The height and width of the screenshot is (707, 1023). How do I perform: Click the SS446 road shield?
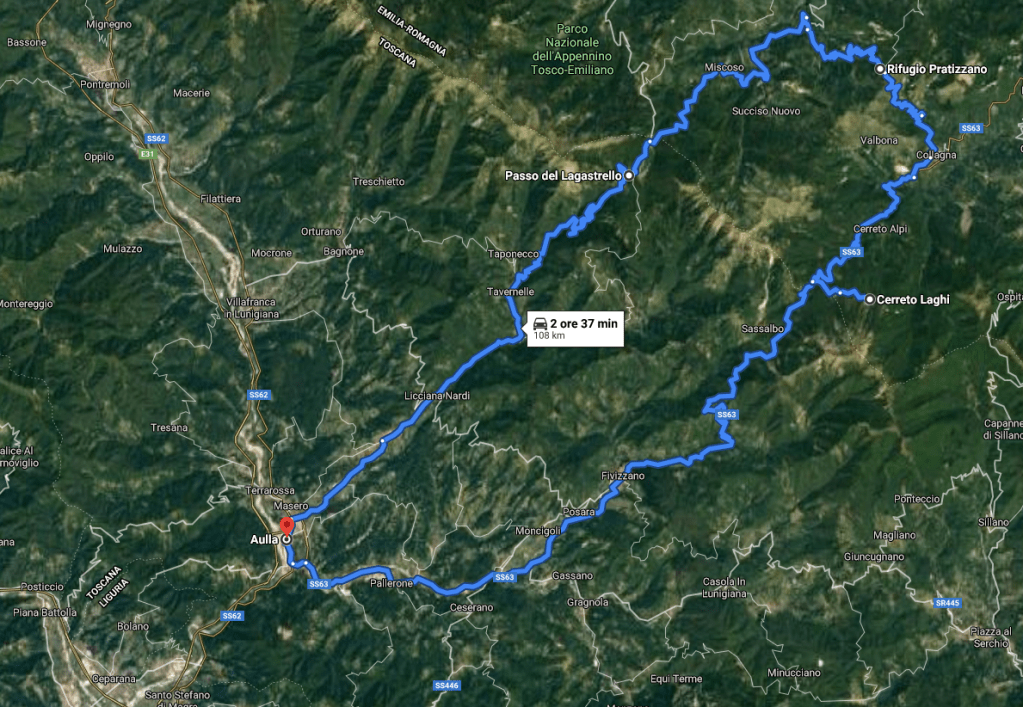446,685
